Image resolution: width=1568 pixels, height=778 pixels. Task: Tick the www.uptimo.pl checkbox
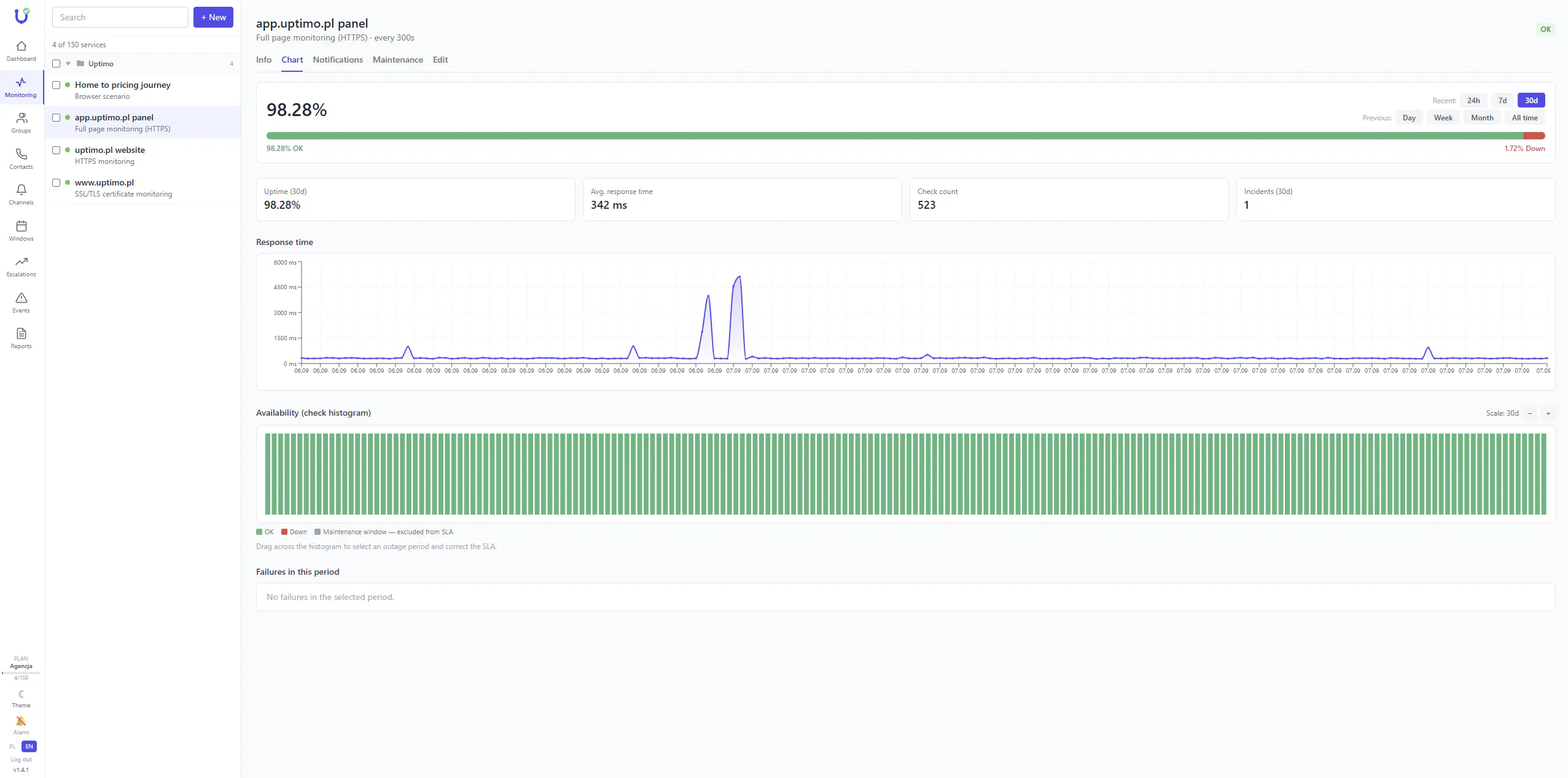click(57, 183)
